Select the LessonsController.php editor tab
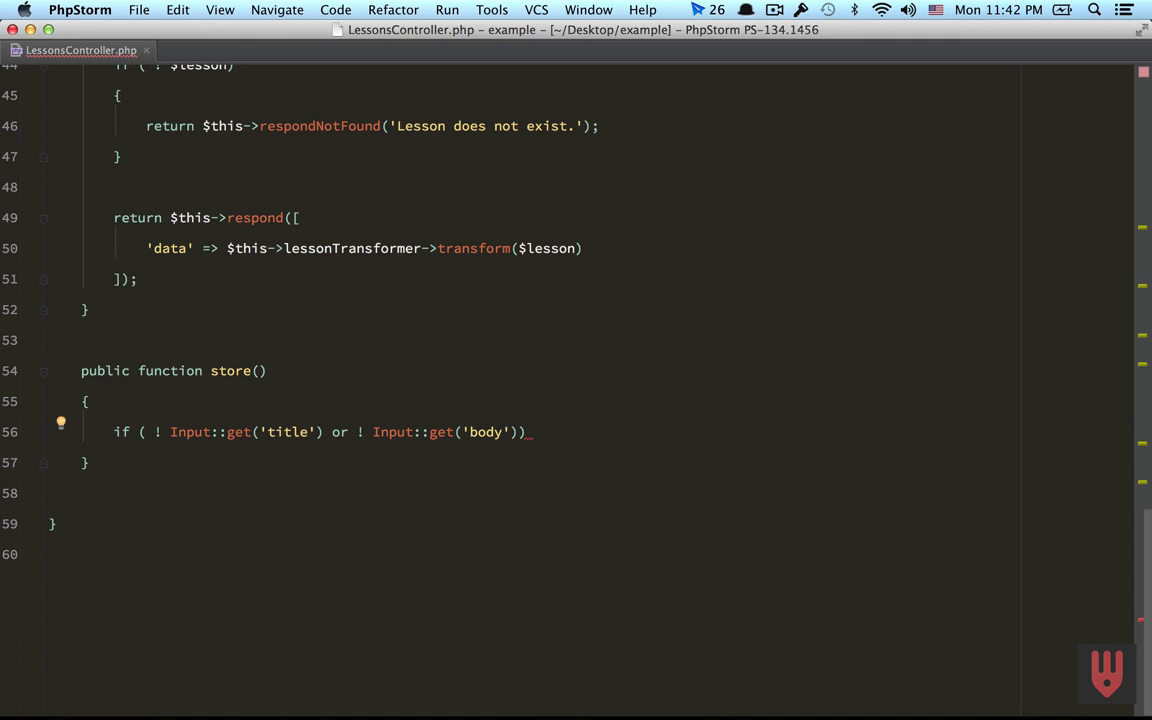Screen dimensions: 1152x720 coord(81,50)
